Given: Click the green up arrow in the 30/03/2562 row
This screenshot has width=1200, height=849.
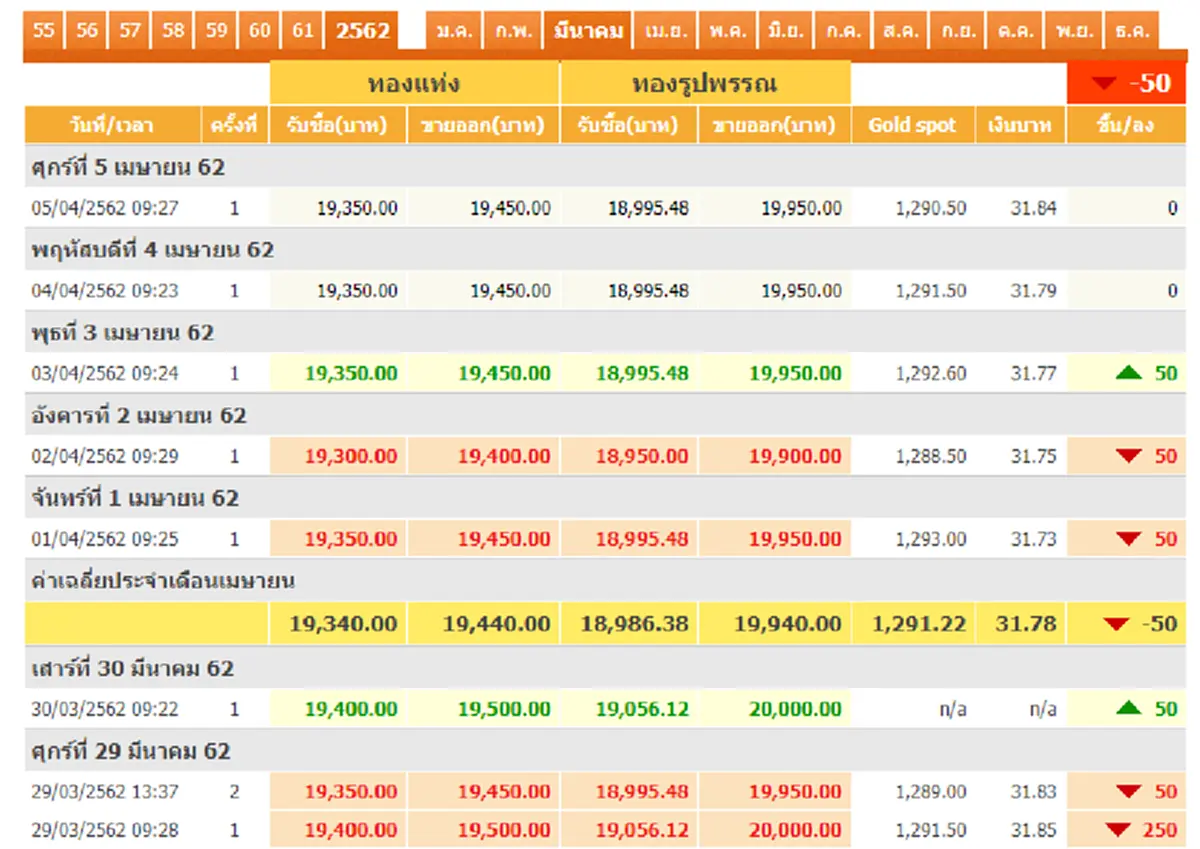Looking at the screenshot, I should pos(1128,708).
